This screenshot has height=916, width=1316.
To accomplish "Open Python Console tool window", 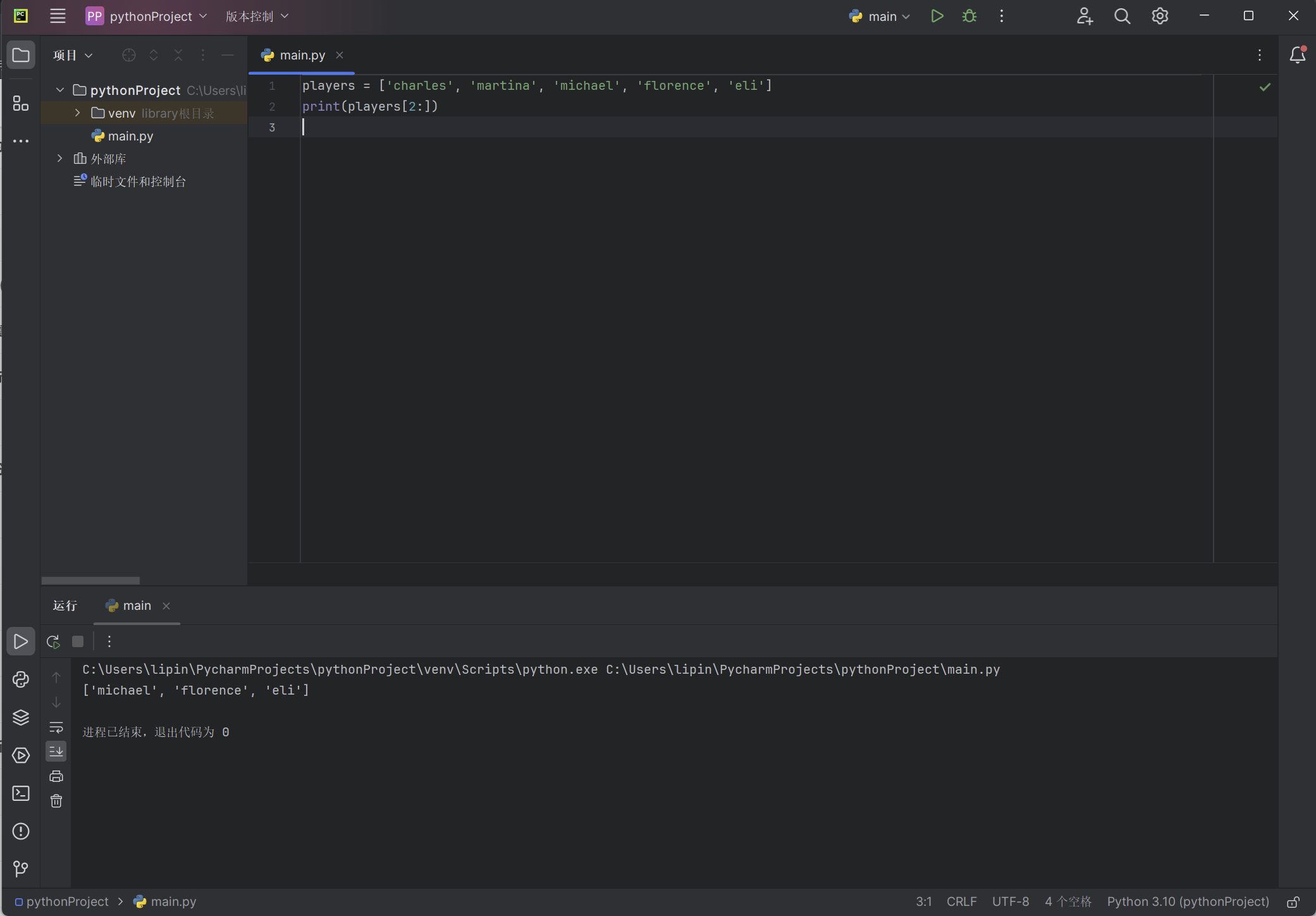I will (21, 679).
